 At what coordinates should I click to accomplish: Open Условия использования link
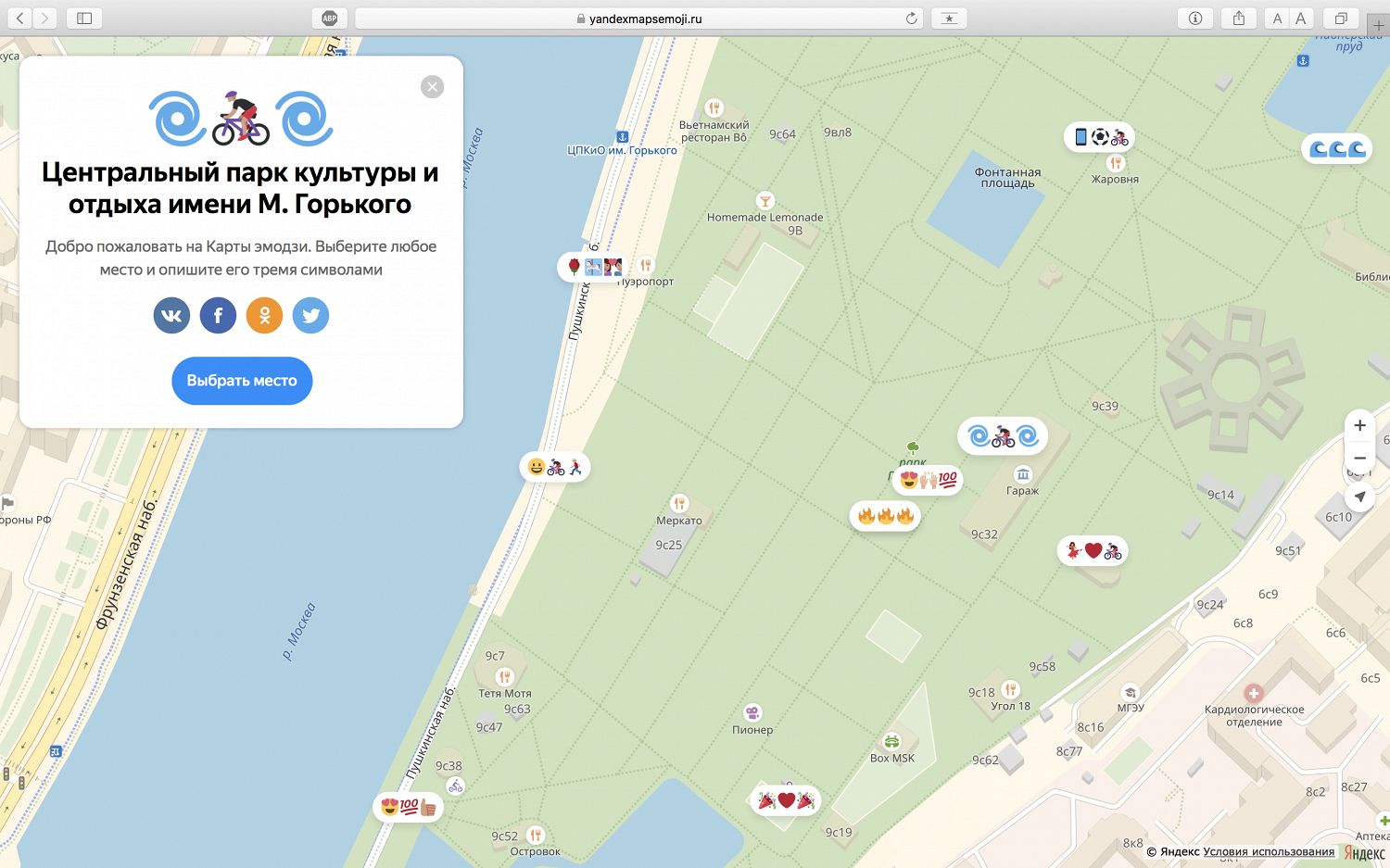click(x=1268, y=852)
